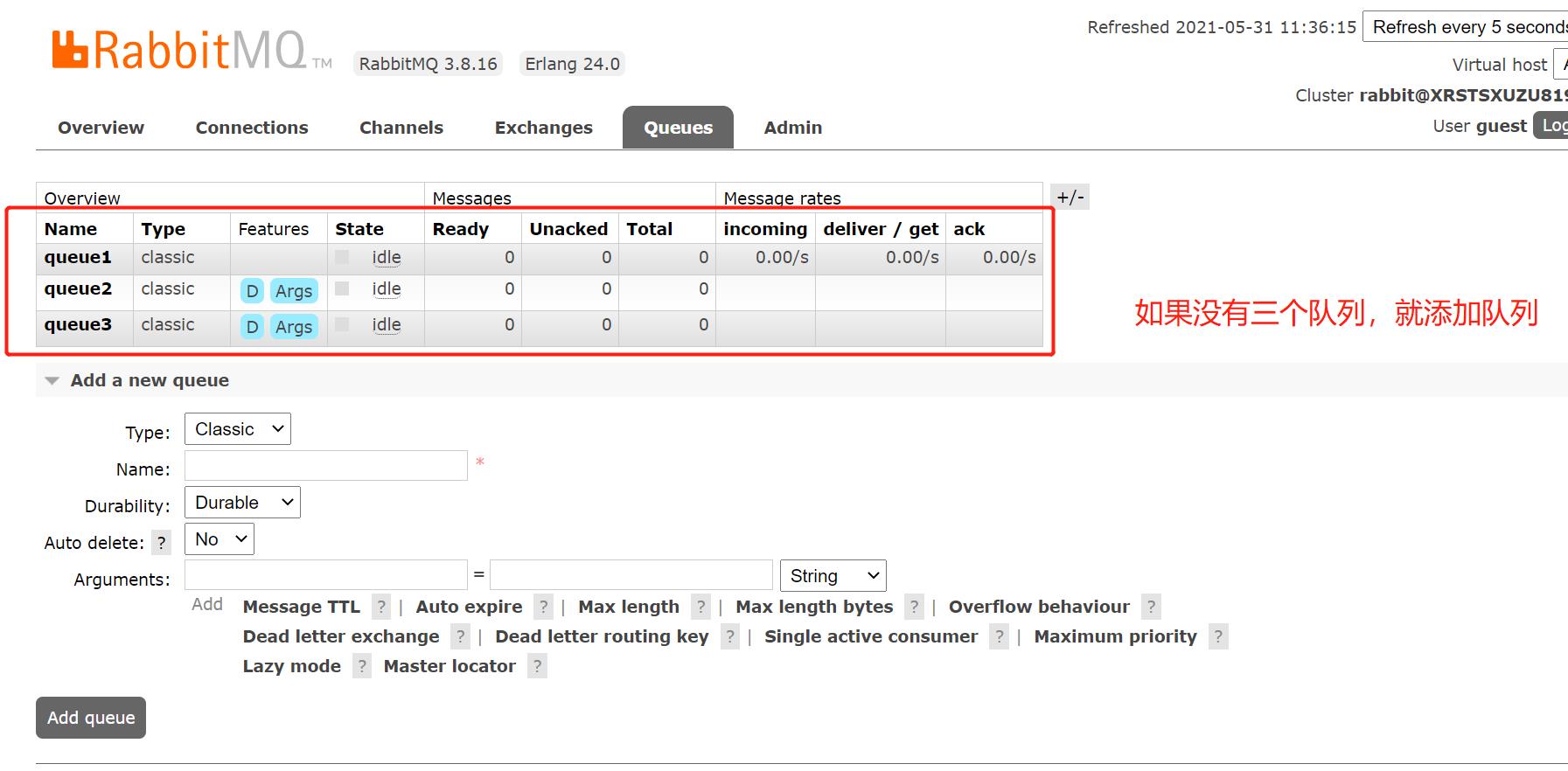Sort queues by Name column
Image resolution: width=1568 pixels, height=771 pixels.
coord(71,229)
